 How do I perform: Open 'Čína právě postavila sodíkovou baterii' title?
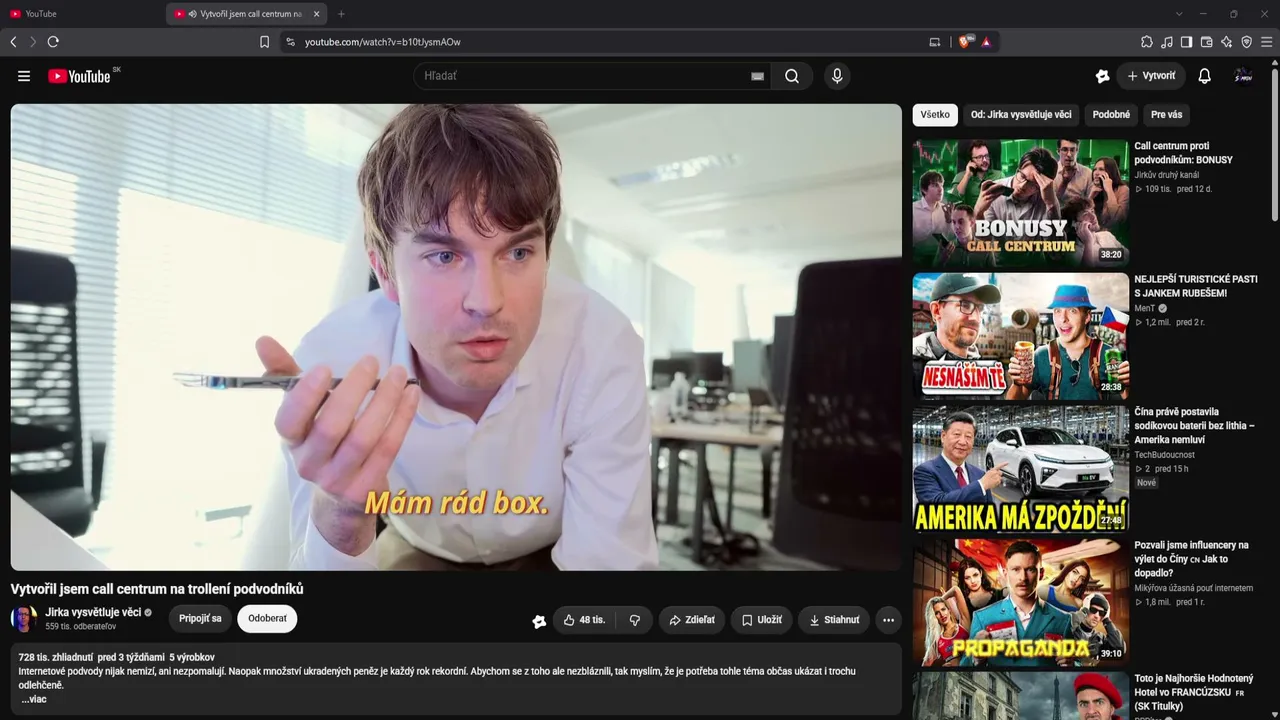[1194, 425]
